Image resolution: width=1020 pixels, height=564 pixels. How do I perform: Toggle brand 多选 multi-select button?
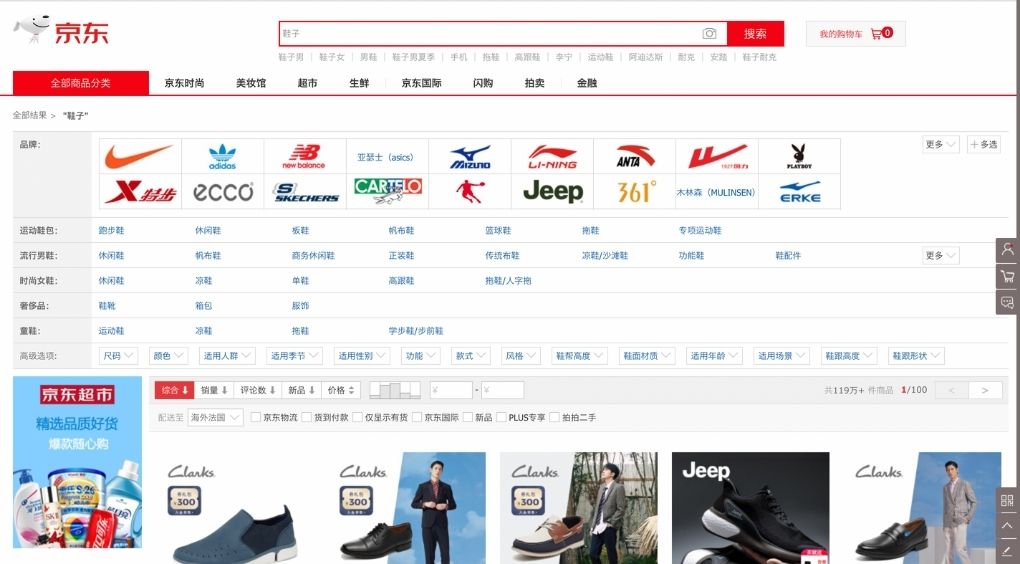984,144
